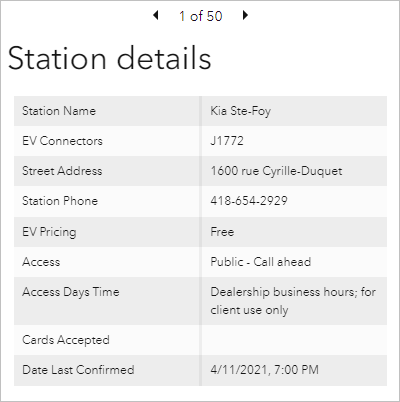Select the Date Last Confirmed value

tap(264, 370)
